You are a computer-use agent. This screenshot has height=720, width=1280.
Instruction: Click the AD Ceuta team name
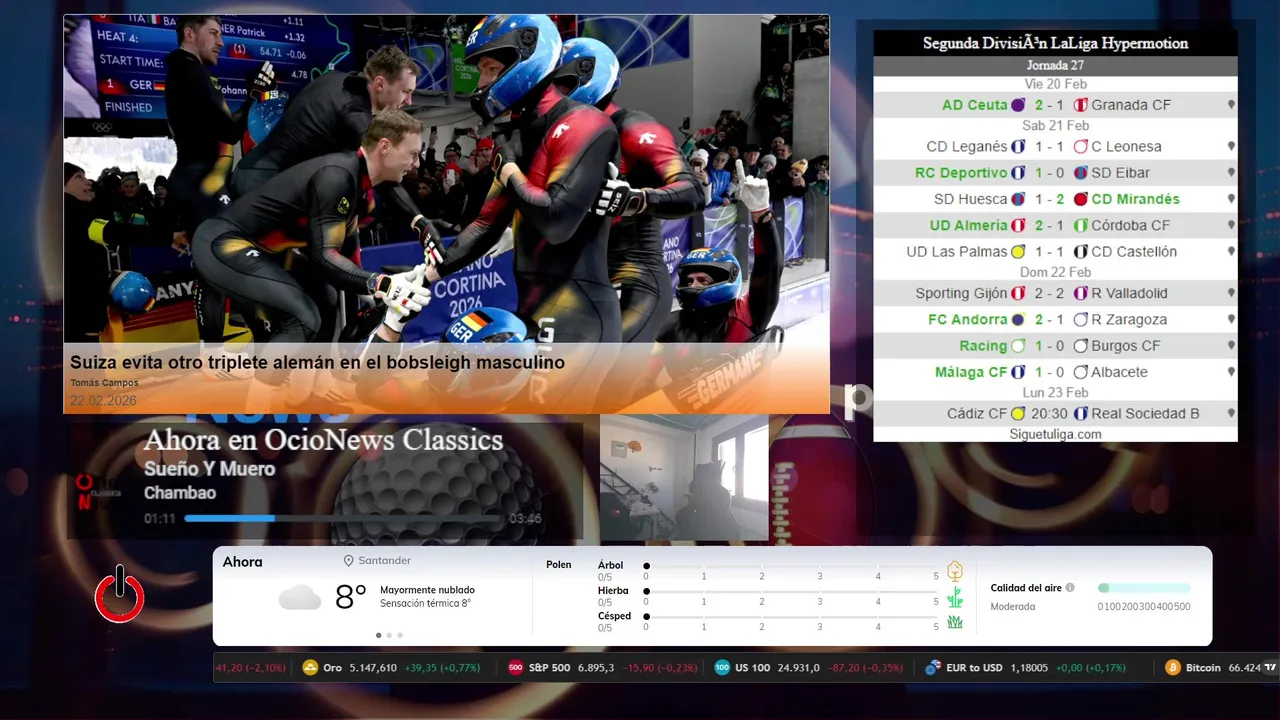(974, 105)
